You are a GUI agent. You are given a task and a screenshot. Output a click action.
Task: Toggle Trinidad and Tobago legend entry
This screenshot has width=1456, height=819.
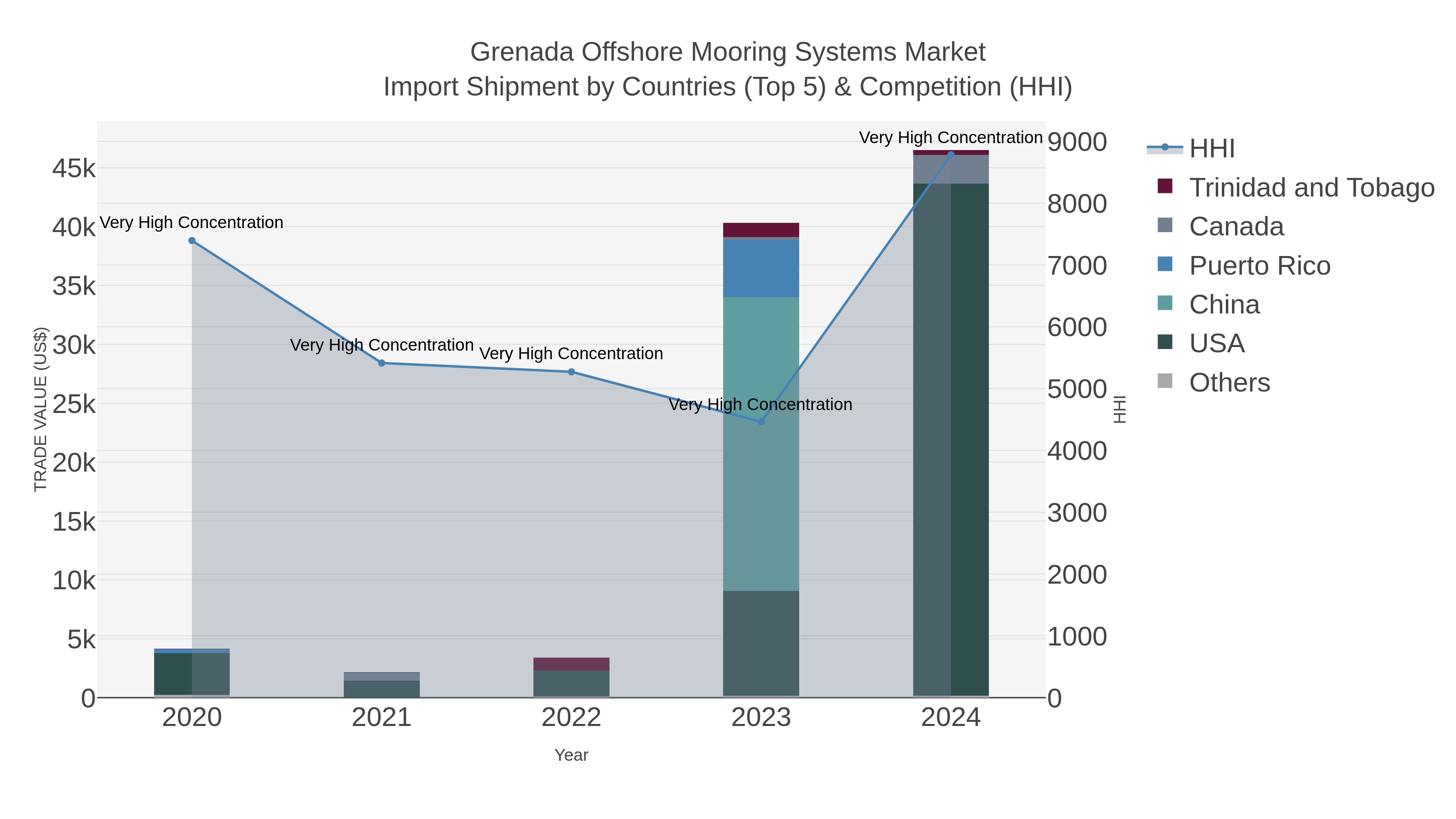[x=1295, y=187]
